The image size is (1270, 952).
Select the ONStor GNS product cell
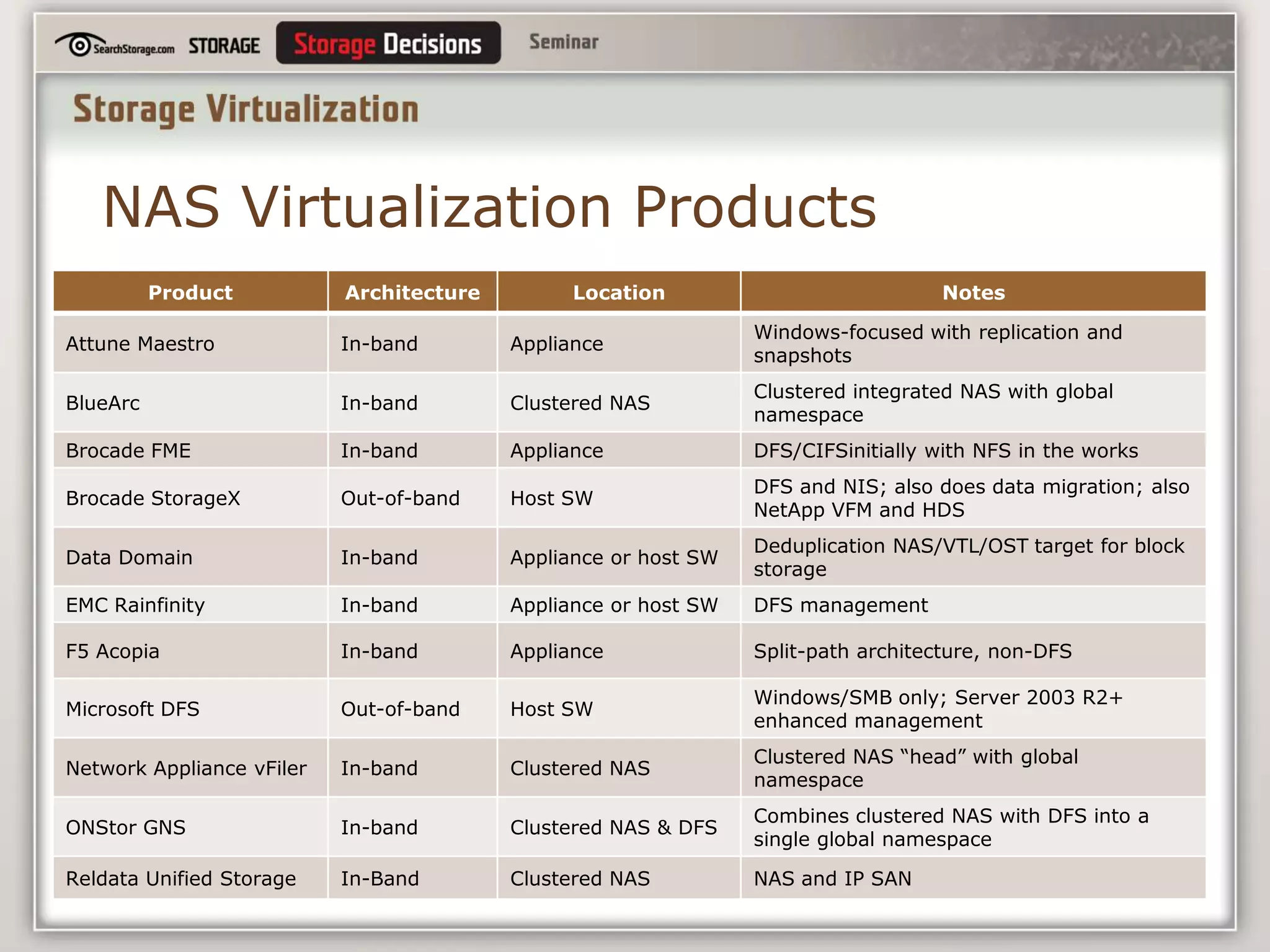(190, 827)
